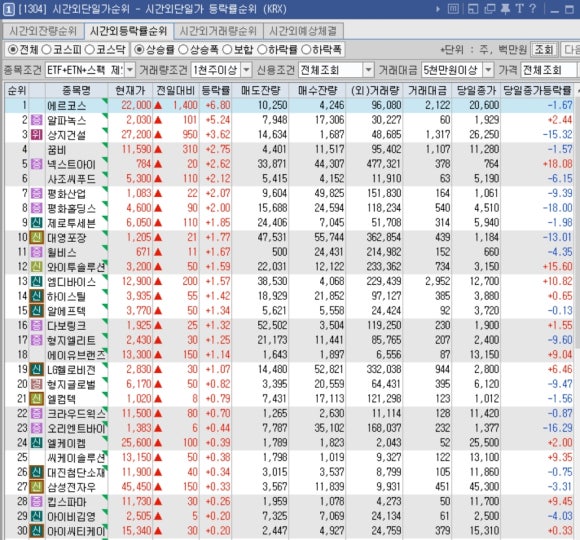The image size is (580, 540).
Task: Select the 에르코스 stock row name
Action: (67, 106)
